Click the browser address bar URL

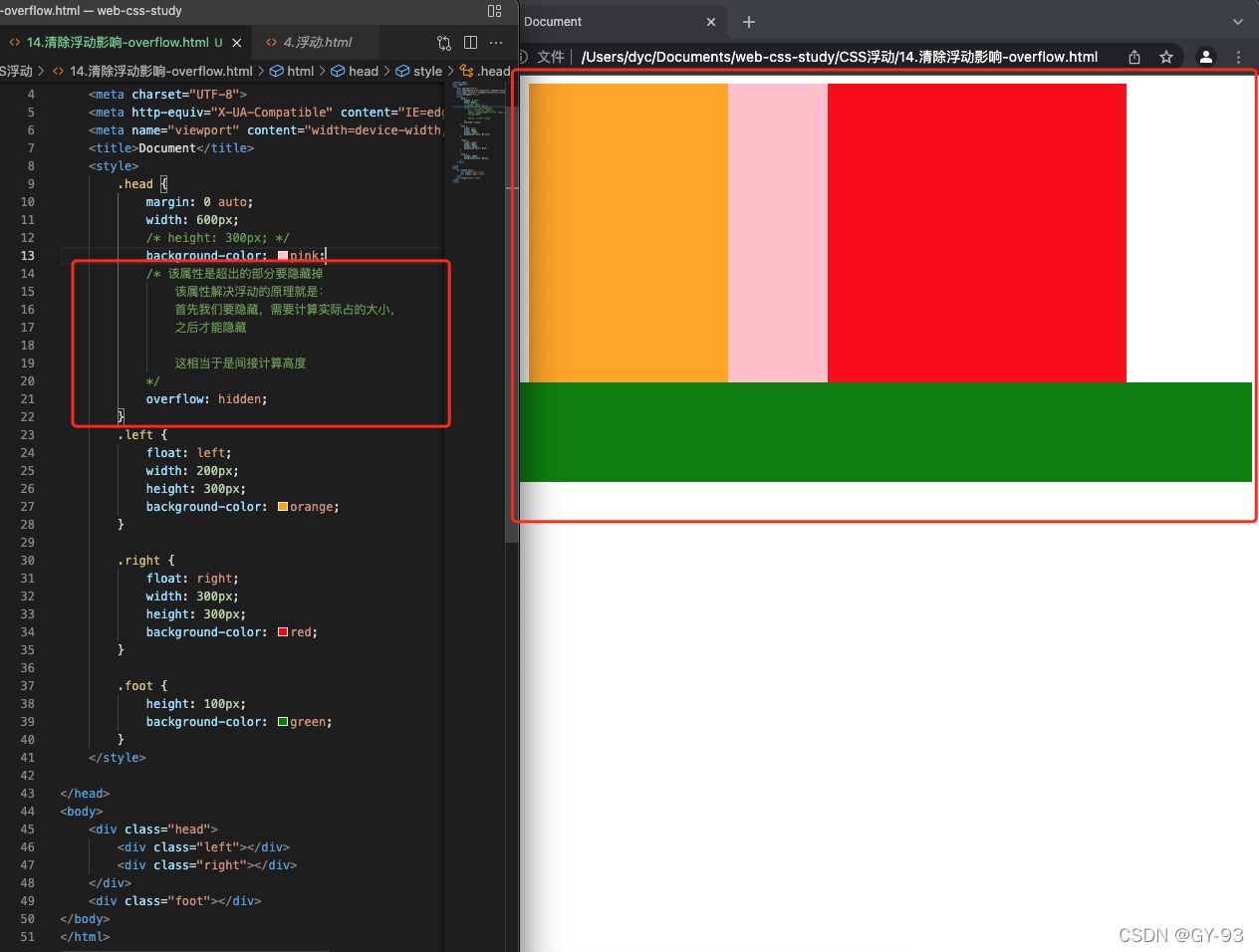pos(839,57)
